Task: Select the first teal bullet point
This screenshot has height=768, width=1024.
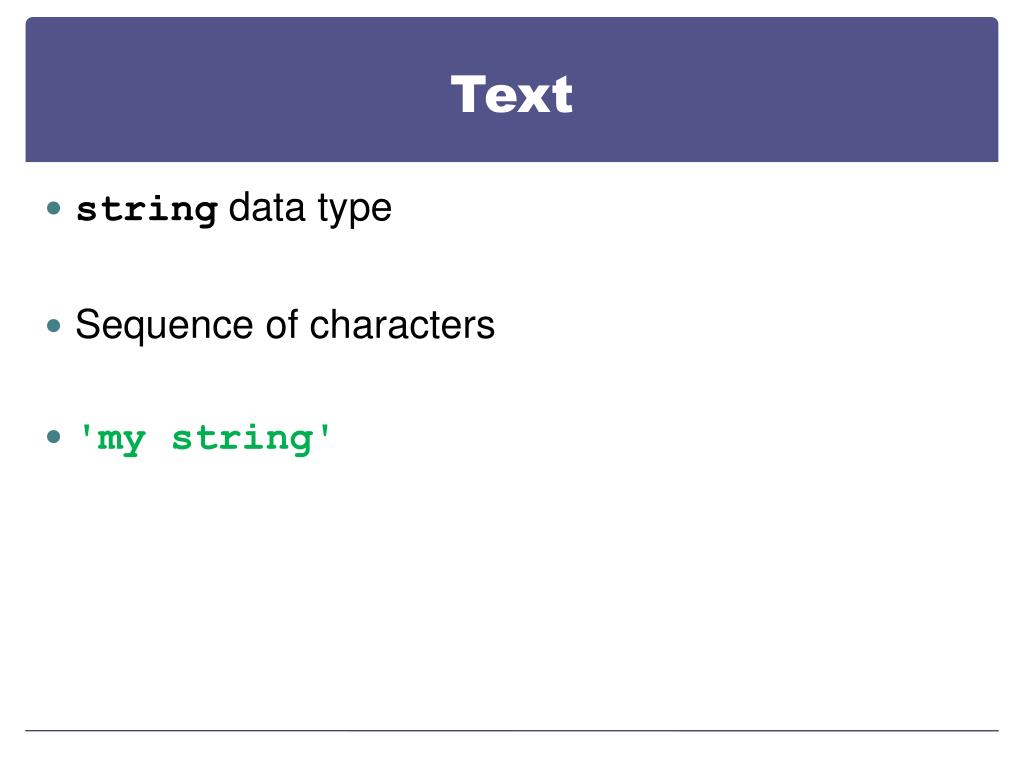Action: (54, 208)
